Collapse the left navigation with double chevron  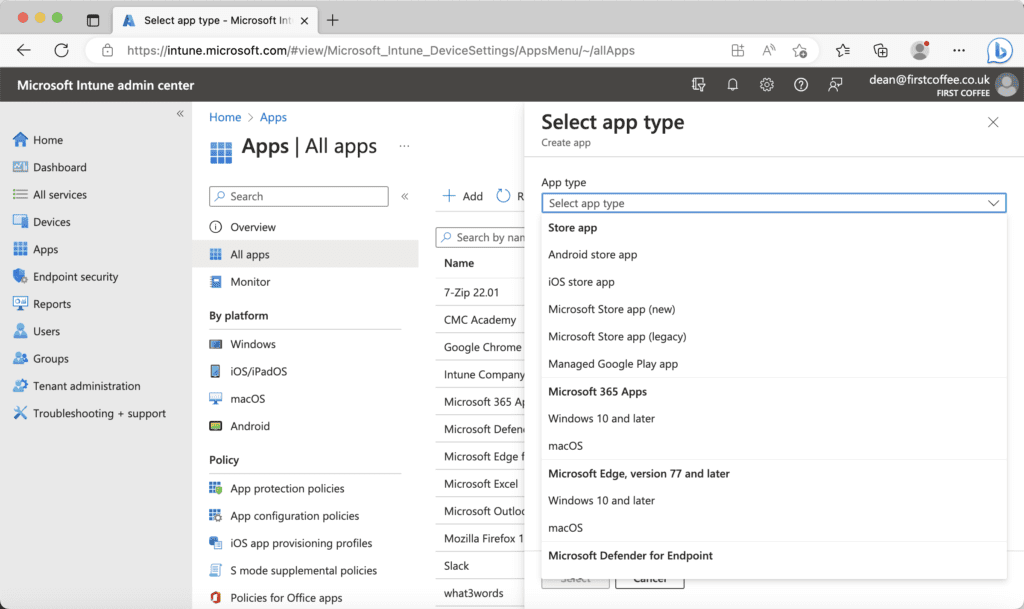(x=180, y=114)
